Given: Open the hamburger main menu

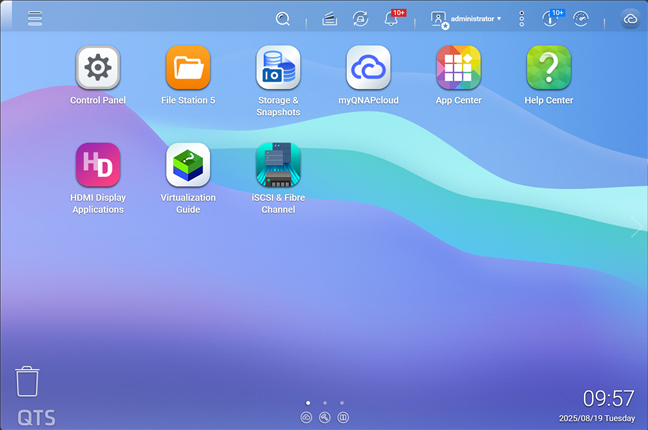Looking at the screenshot, I should click(35, 18).
